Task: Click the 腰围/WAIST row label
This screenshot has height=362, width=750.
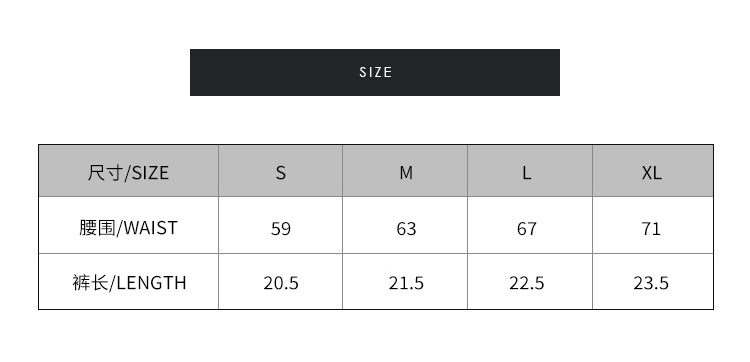Action: tap(128, 228)
